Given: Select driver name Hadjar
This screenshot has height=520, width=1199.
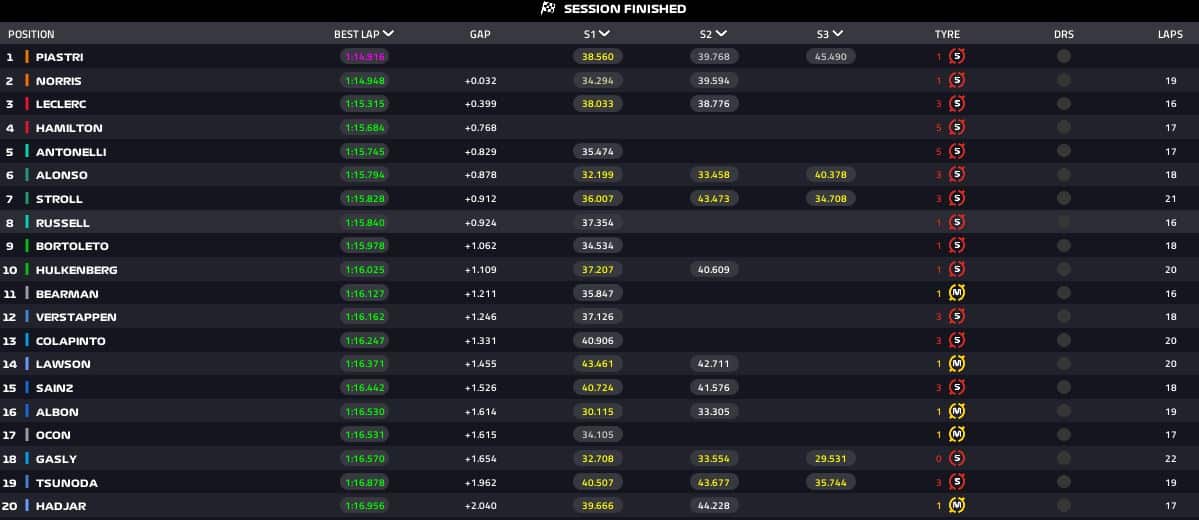Looking at the screenshot, I should [60, 506].
